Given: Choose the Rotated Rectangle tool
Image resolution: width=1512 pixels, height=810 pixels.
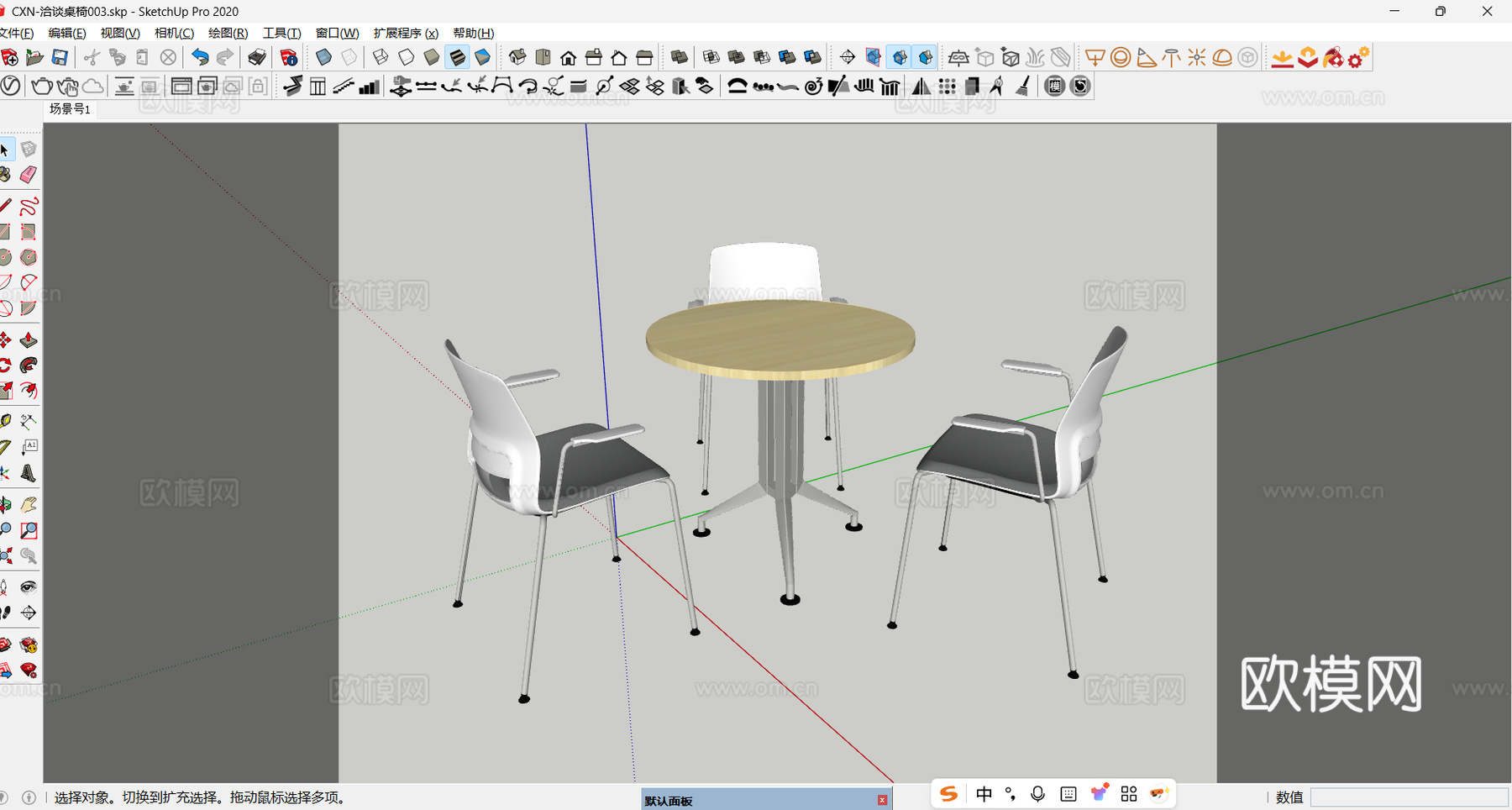Looking at the screenshot, I should 29,231.
